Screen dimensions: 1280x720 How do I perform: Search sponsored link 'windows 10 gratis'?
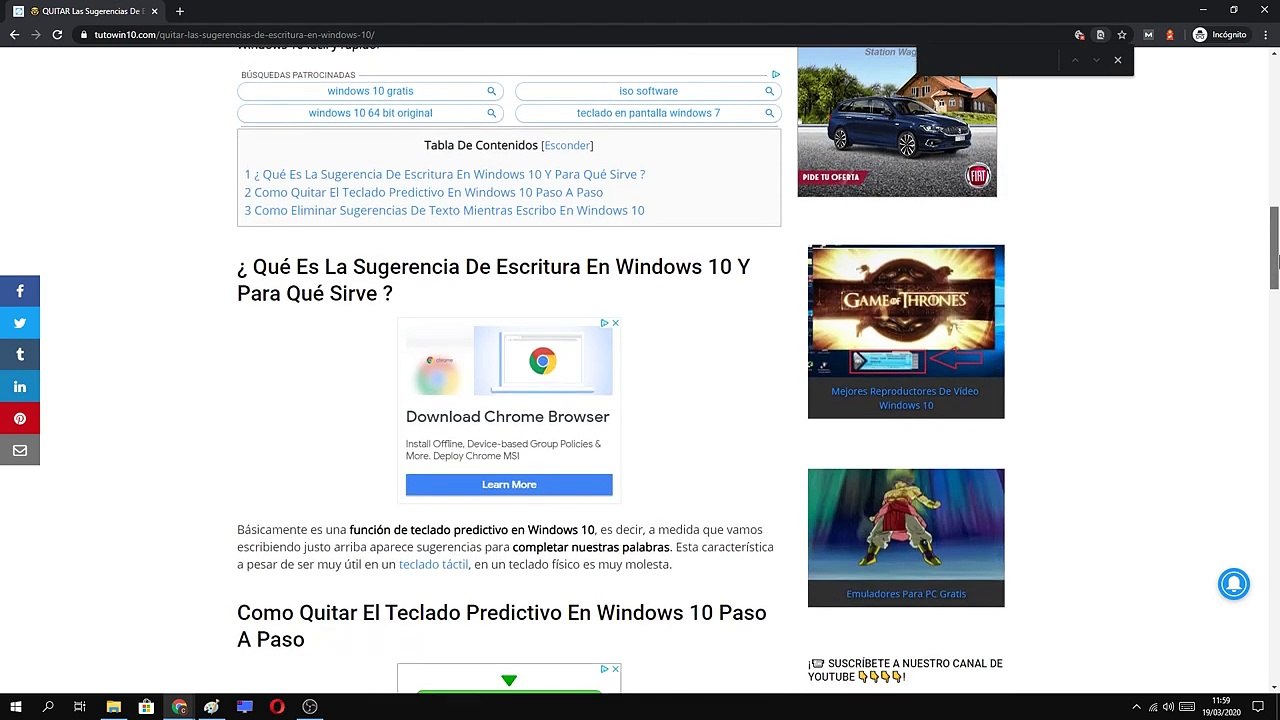pyautogui.click(x=370, y=91)
